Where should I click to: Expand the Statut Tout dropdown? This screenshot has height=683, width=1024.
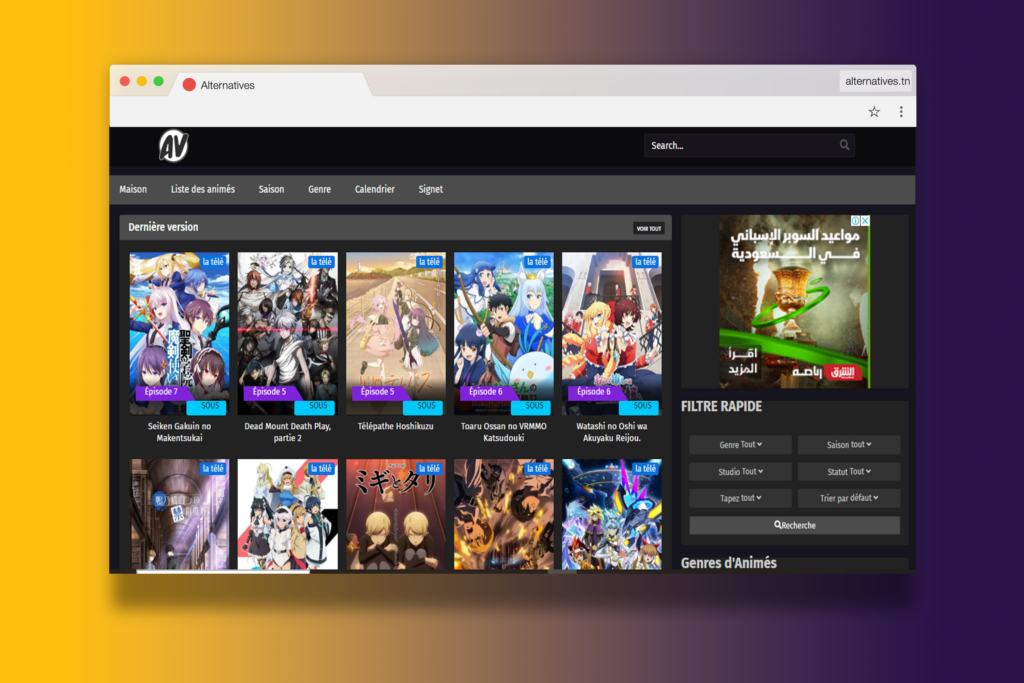(x=849, y=471)
